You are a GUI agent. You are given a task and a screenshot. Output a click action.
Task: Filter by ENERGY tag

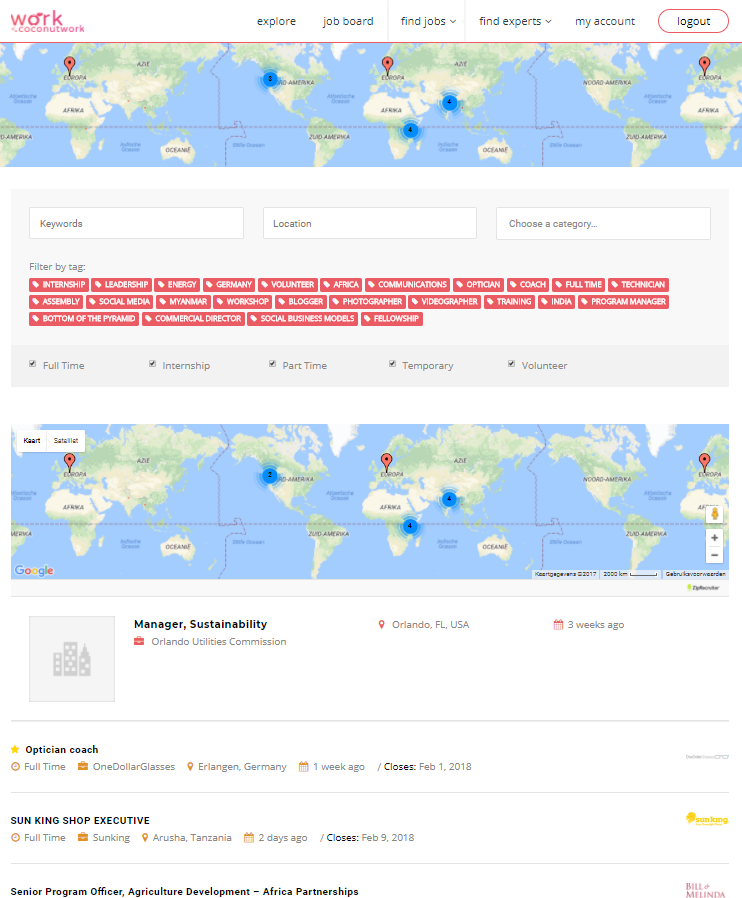tap(177, 285)
